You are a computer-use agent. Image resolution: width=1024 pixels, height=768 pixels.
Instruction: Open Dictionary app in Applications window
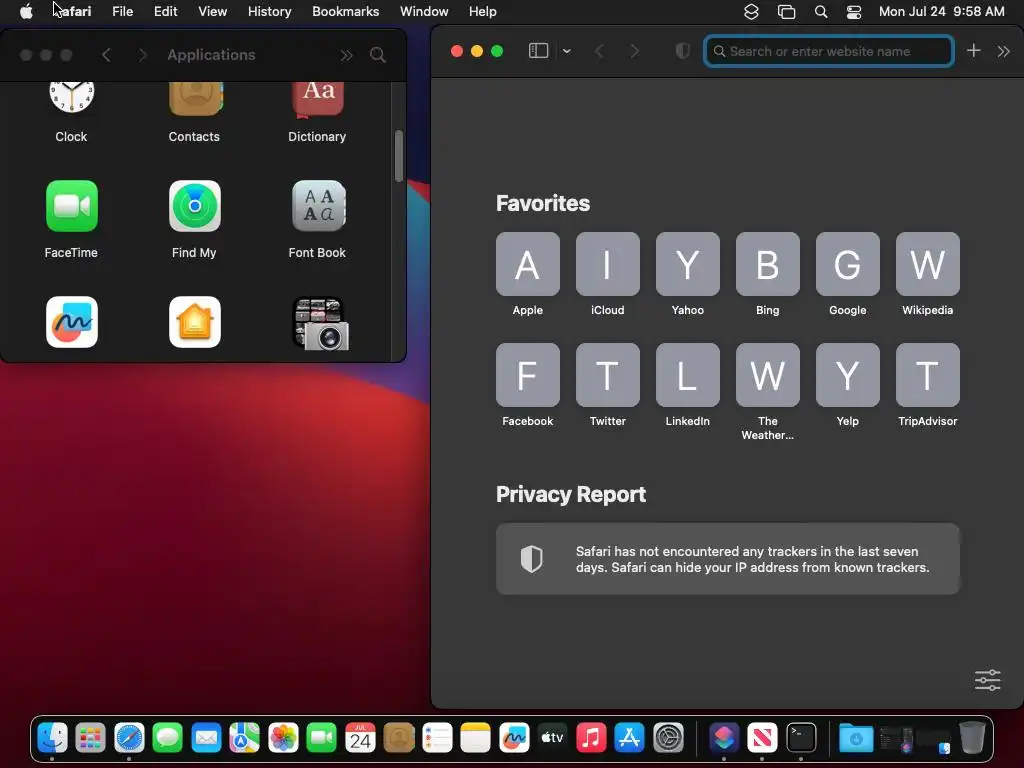[317, 97]
